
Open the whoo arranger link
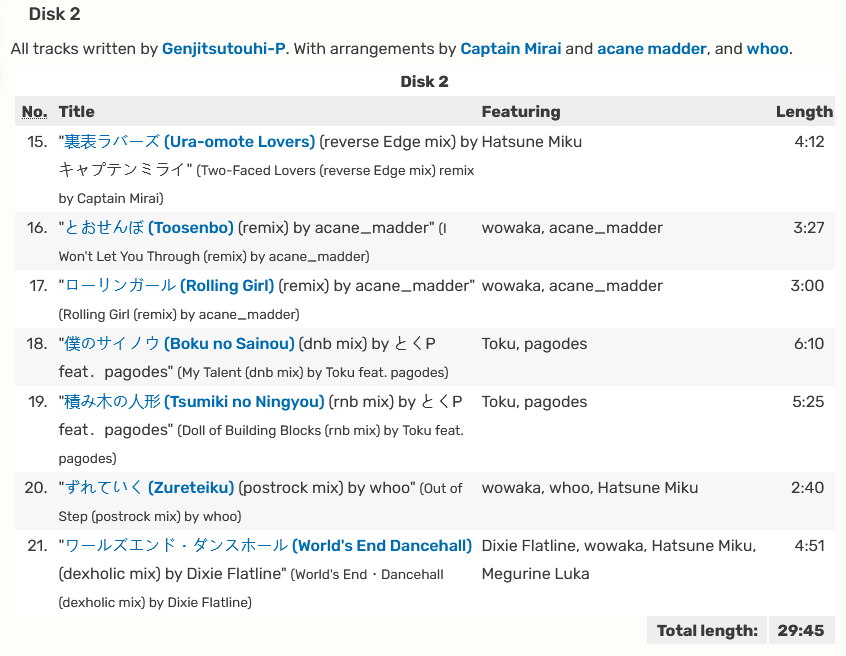767,49
